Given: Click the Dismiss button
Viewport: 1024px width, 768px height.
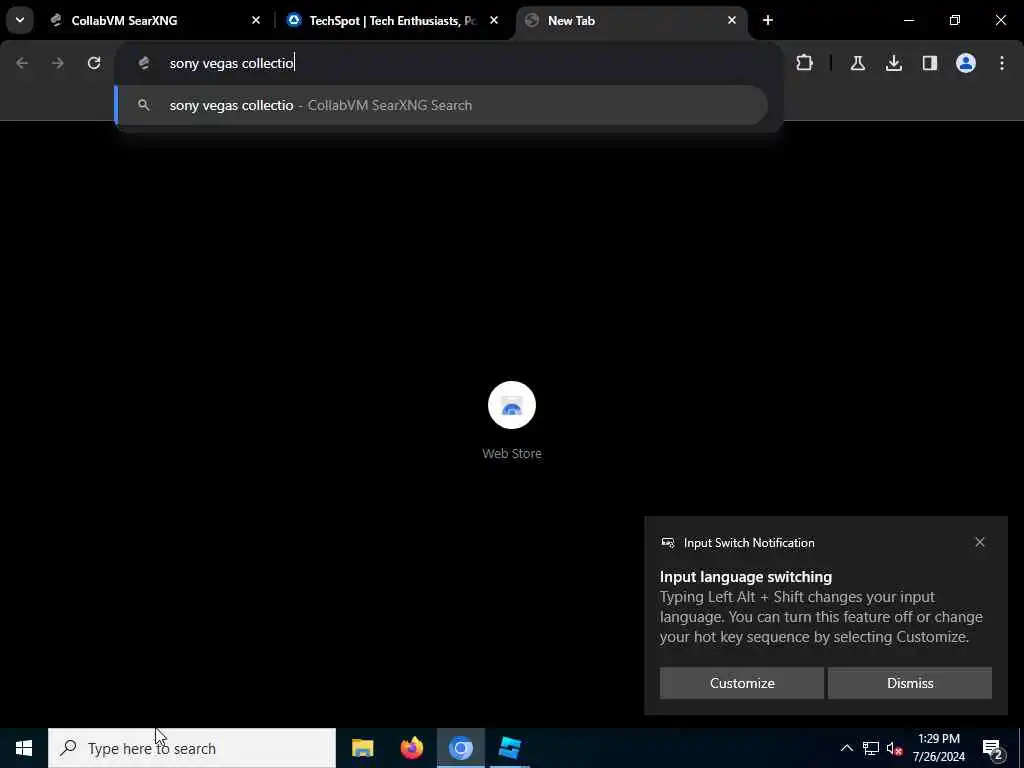Looking at the screenshot, I should pos(910,683).
